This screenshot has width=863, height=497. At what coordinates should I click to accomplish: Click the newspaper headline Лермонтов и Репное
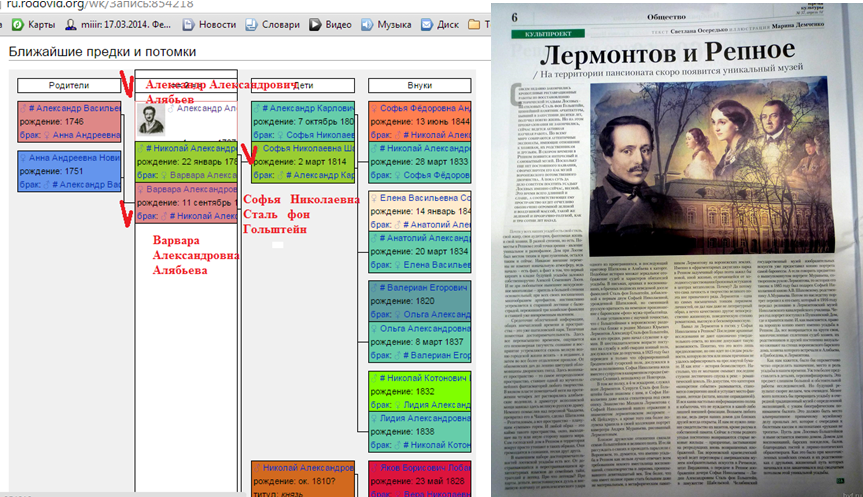667,53
